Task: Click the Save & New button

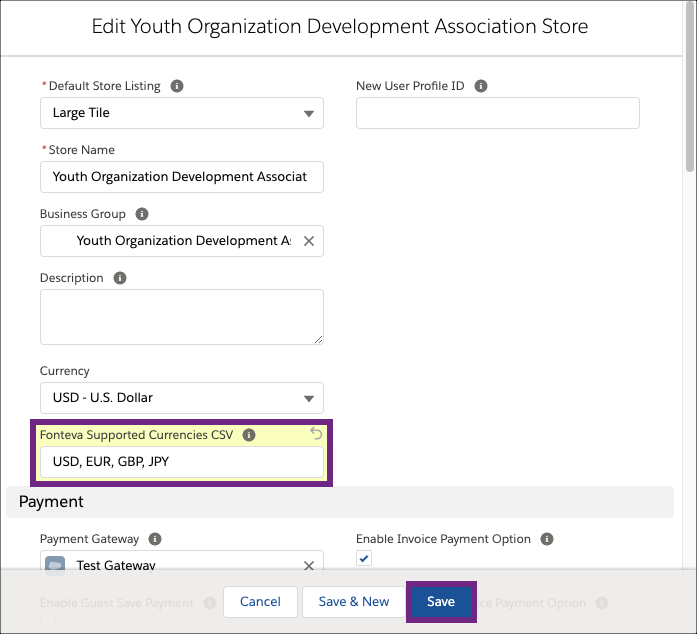Action: 354,602
